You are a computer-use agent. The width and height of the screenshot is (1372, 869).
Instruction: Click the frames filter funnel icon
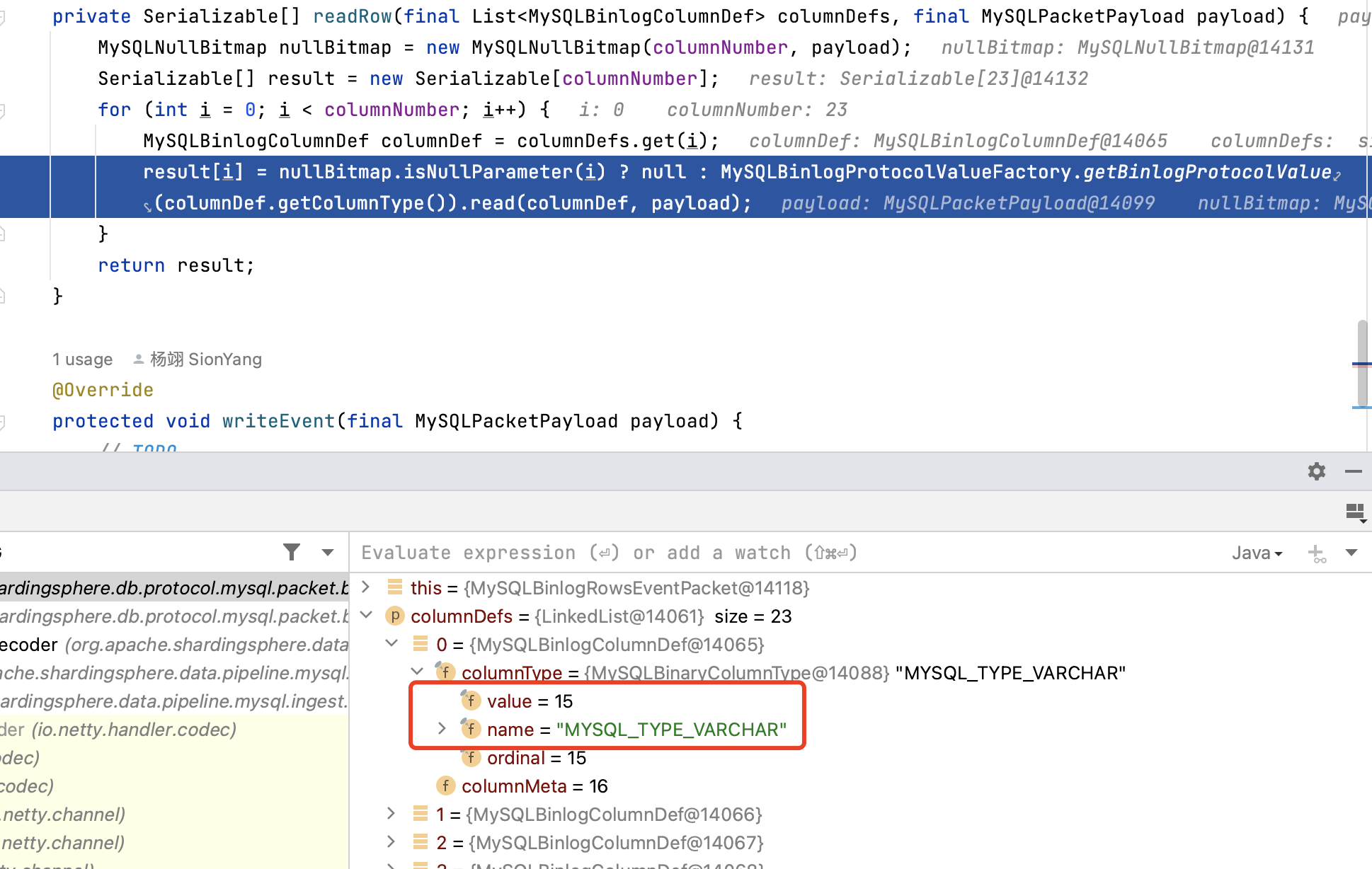292,552
